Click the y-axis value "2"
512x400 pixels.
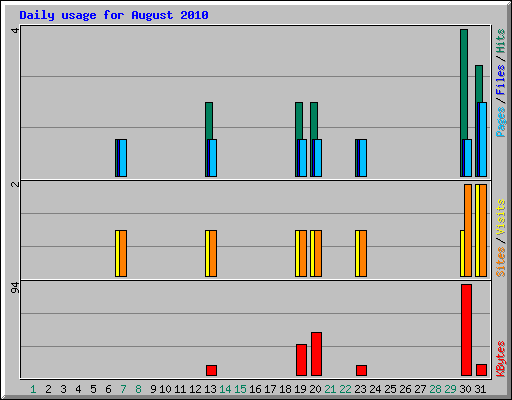pos(15,184)
